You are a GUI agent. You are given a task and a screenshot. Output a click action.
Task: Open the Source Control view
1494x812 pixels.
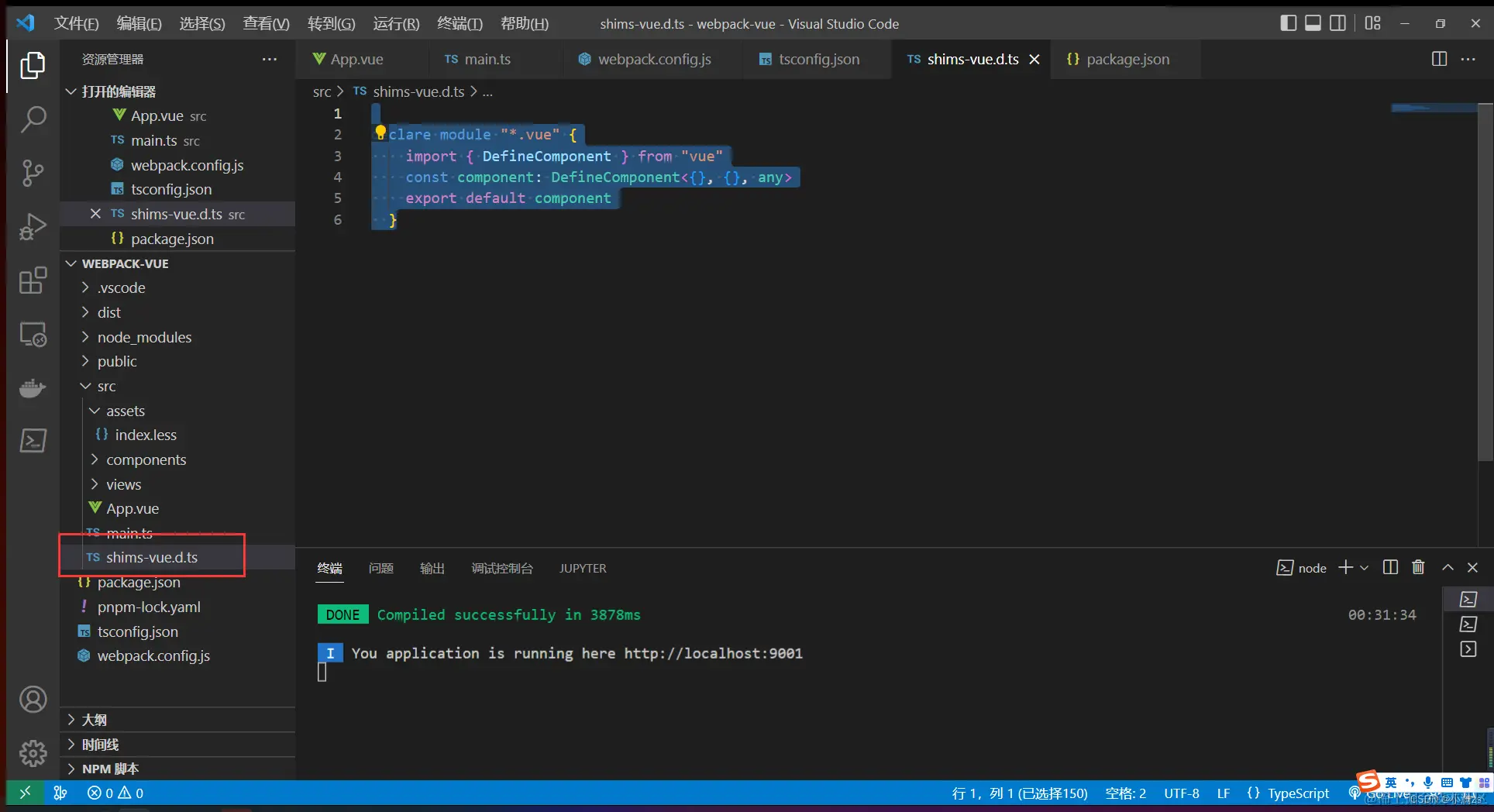pyautogui.click(x=33, y=173)
